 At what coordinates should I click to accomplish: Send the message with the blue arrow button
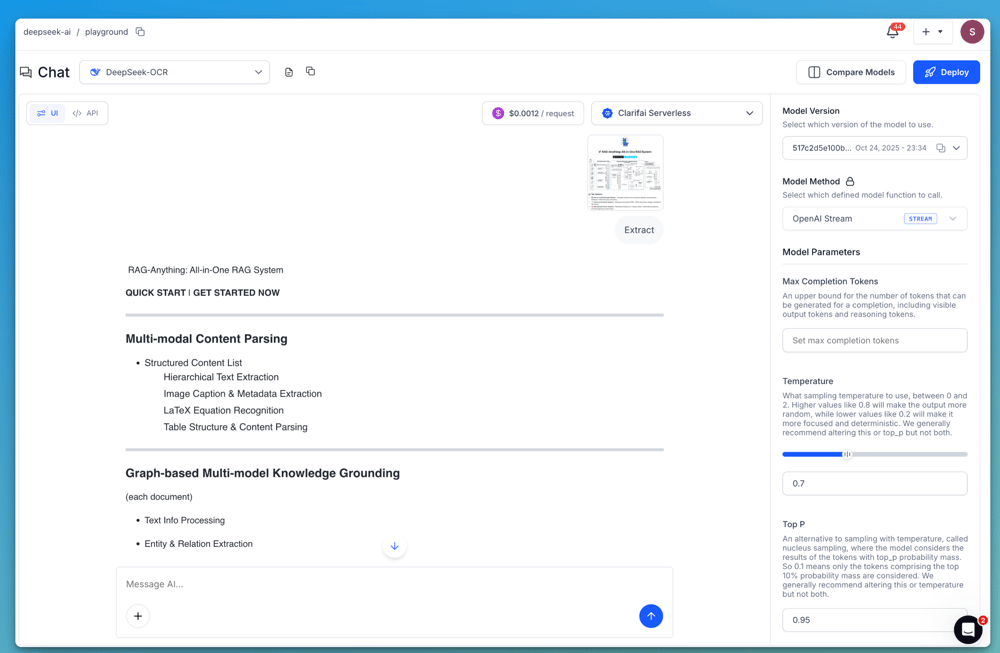click(x=651, y=616)
